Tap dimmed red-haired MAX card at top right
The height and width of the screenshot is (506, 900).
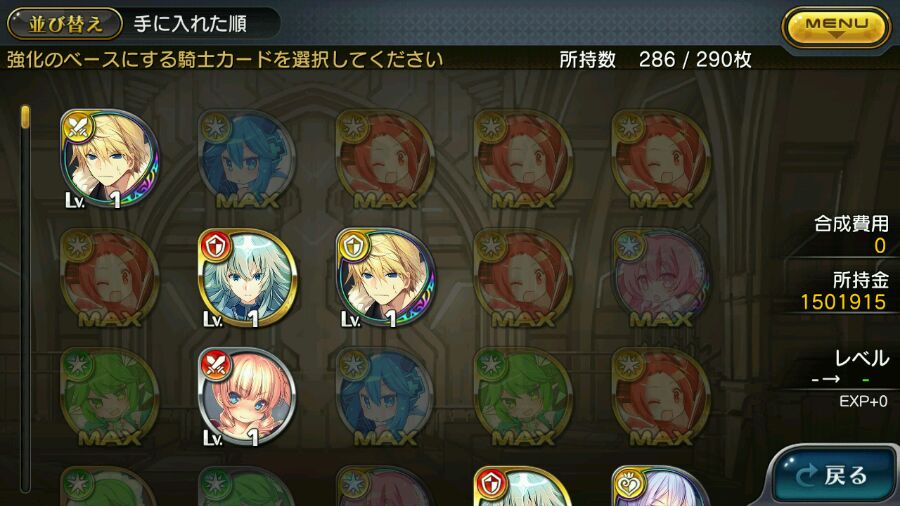(x=660, y=159)
